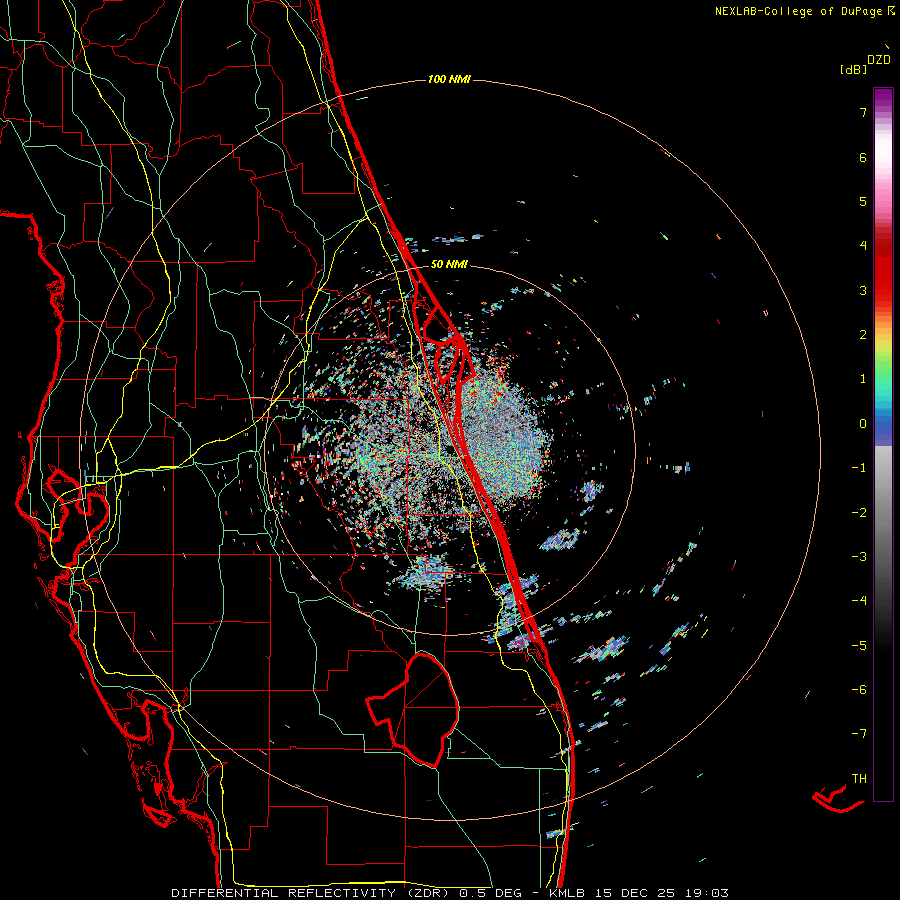Click the TH label on color scale

(x=859, y=778)
